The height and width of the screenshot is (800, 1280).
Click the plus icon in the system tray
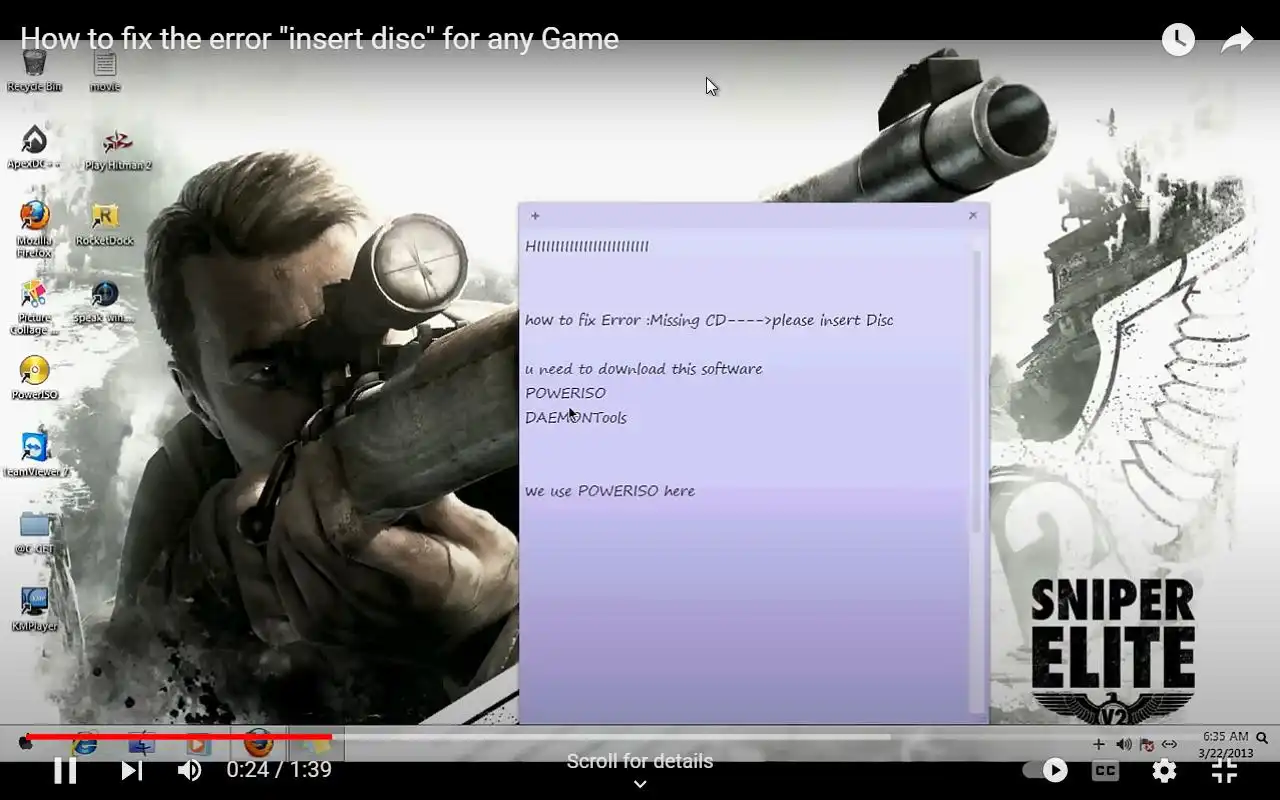coord(1099,744)
